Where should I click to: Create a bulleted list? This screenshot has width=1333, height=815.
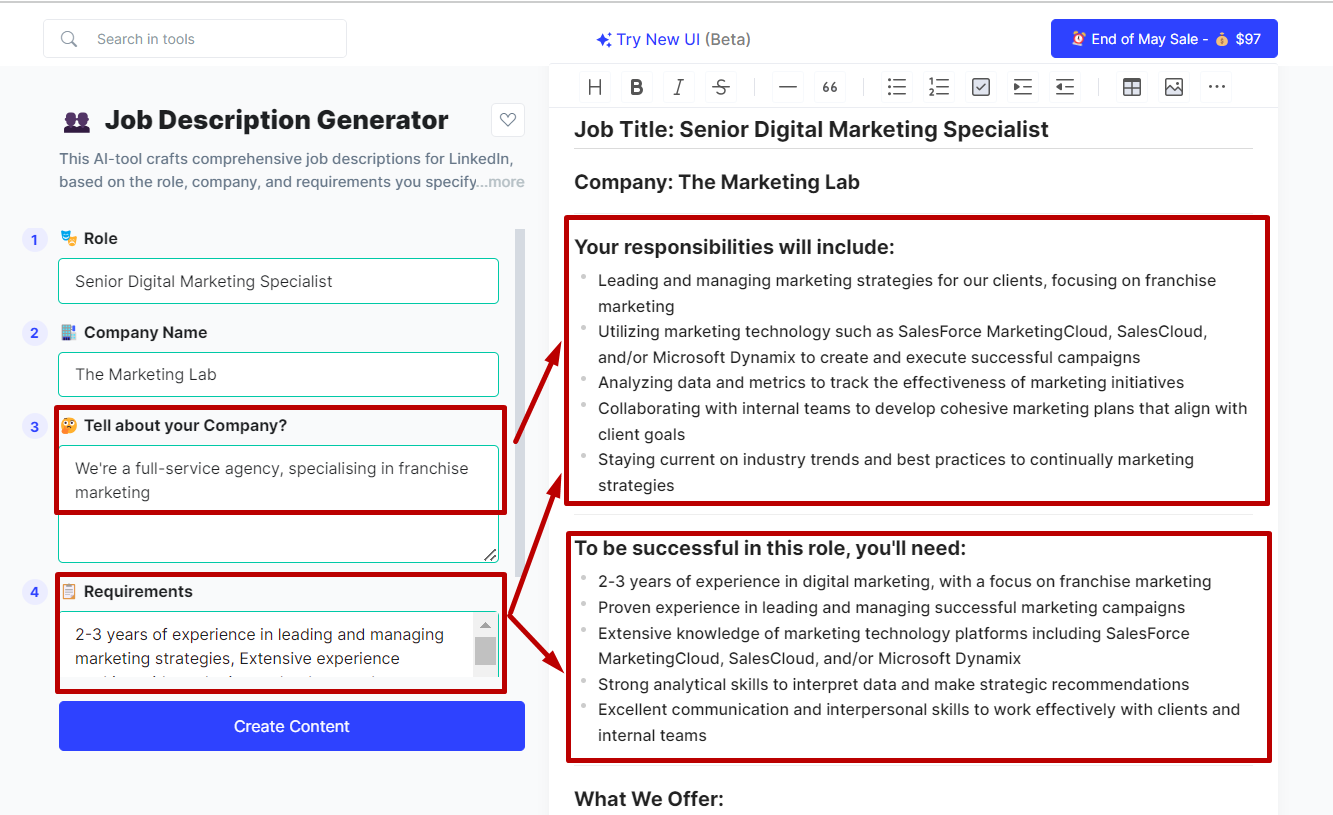click(x=897, y=87)
